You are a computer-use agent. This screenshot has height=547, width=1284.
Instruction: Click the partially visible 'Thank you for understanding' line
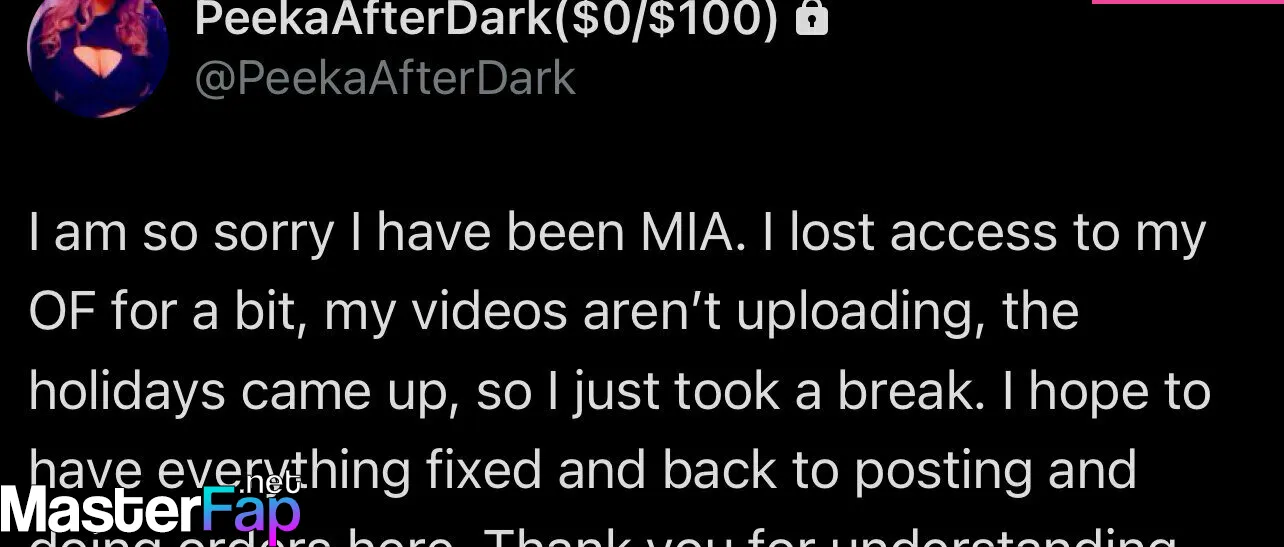[x=830, y=538]
